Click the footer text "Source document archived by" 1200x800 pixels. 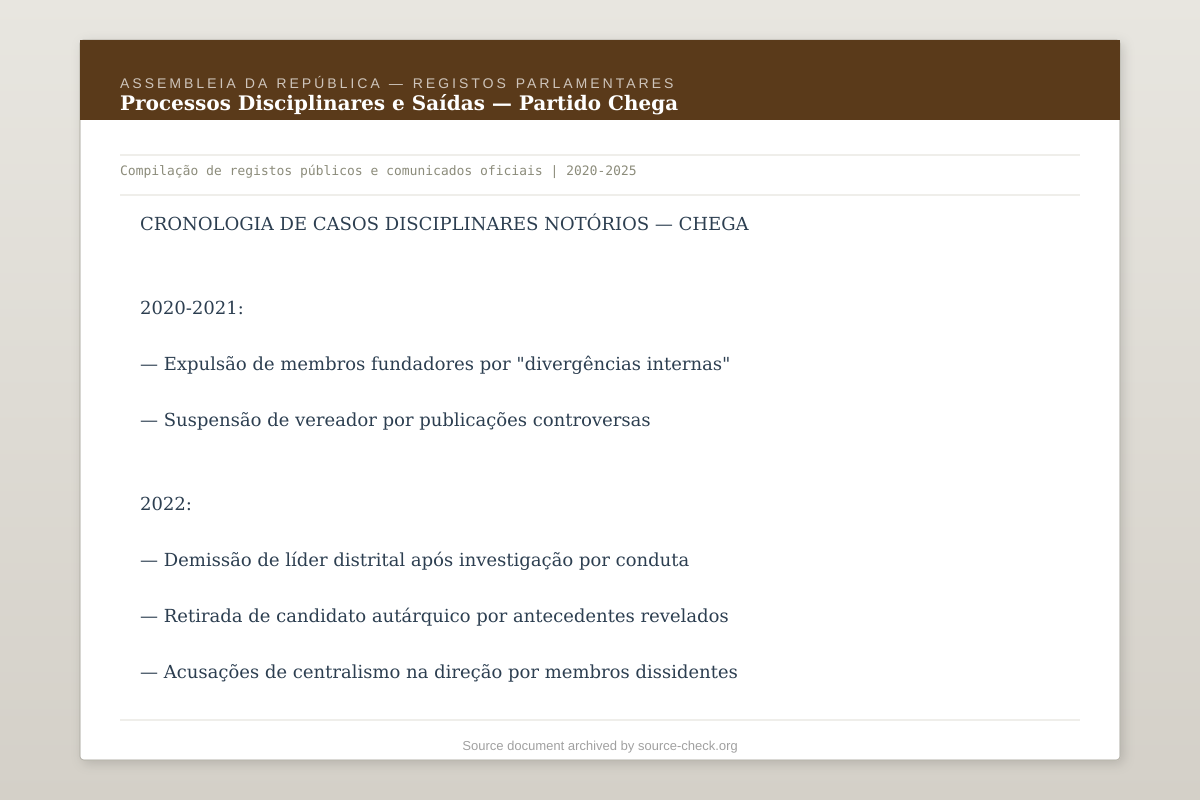point(546,745)
